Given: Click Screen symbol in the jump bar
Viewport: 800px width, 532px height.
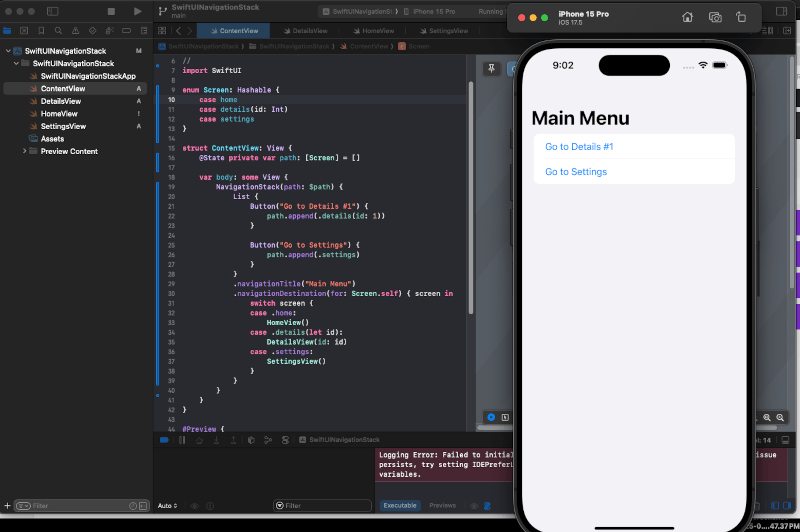Looking at the screenshot, I should coord(414,46).
